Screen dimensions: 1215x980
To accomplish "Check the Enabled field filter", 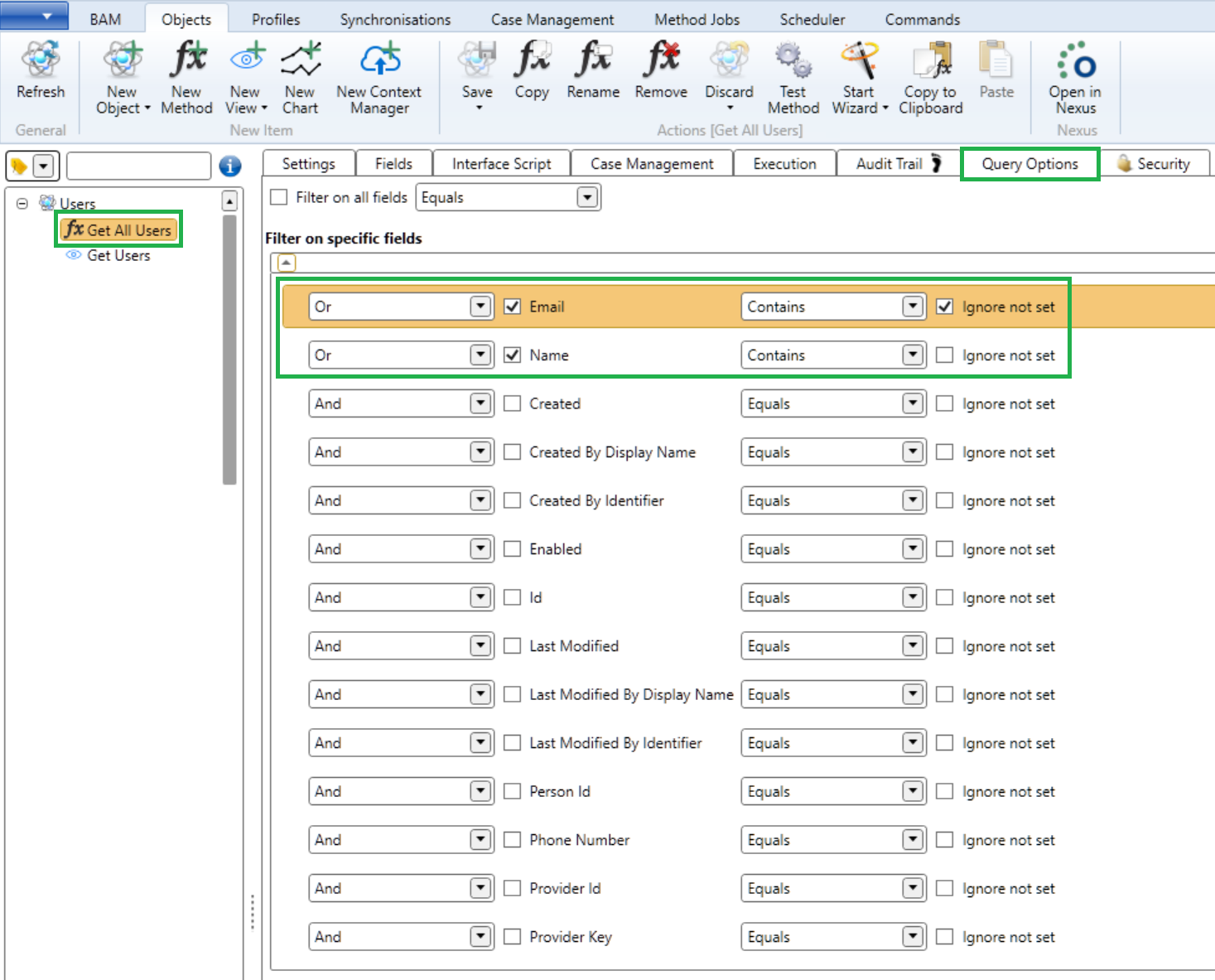I will tap(513, 548).
